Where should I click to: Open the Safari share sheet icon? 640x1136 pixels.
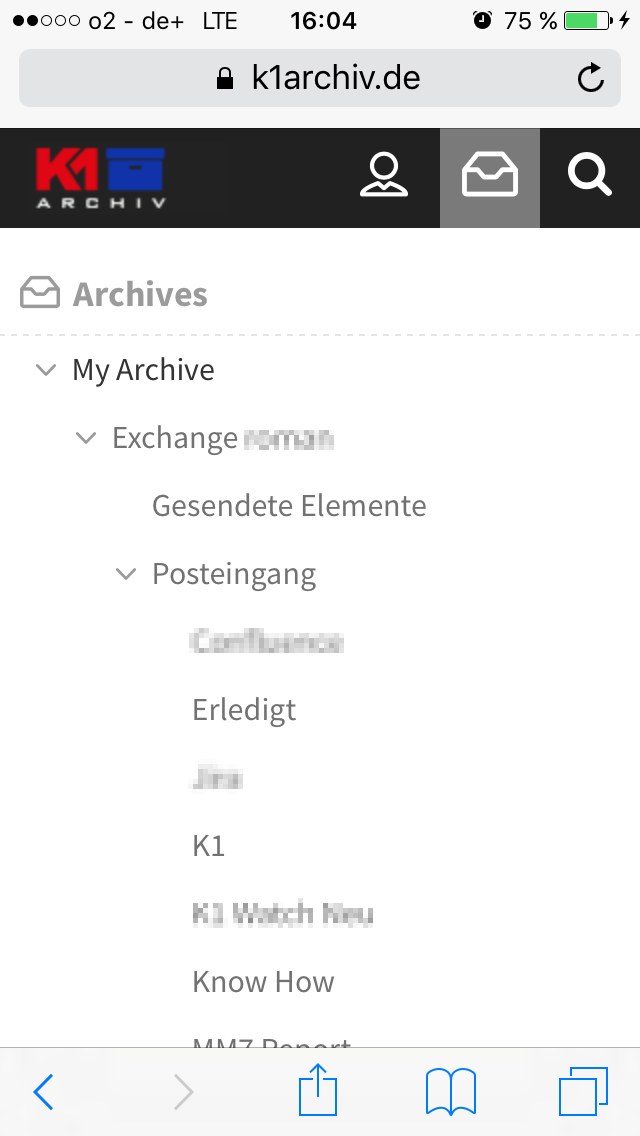[318, 1089]
